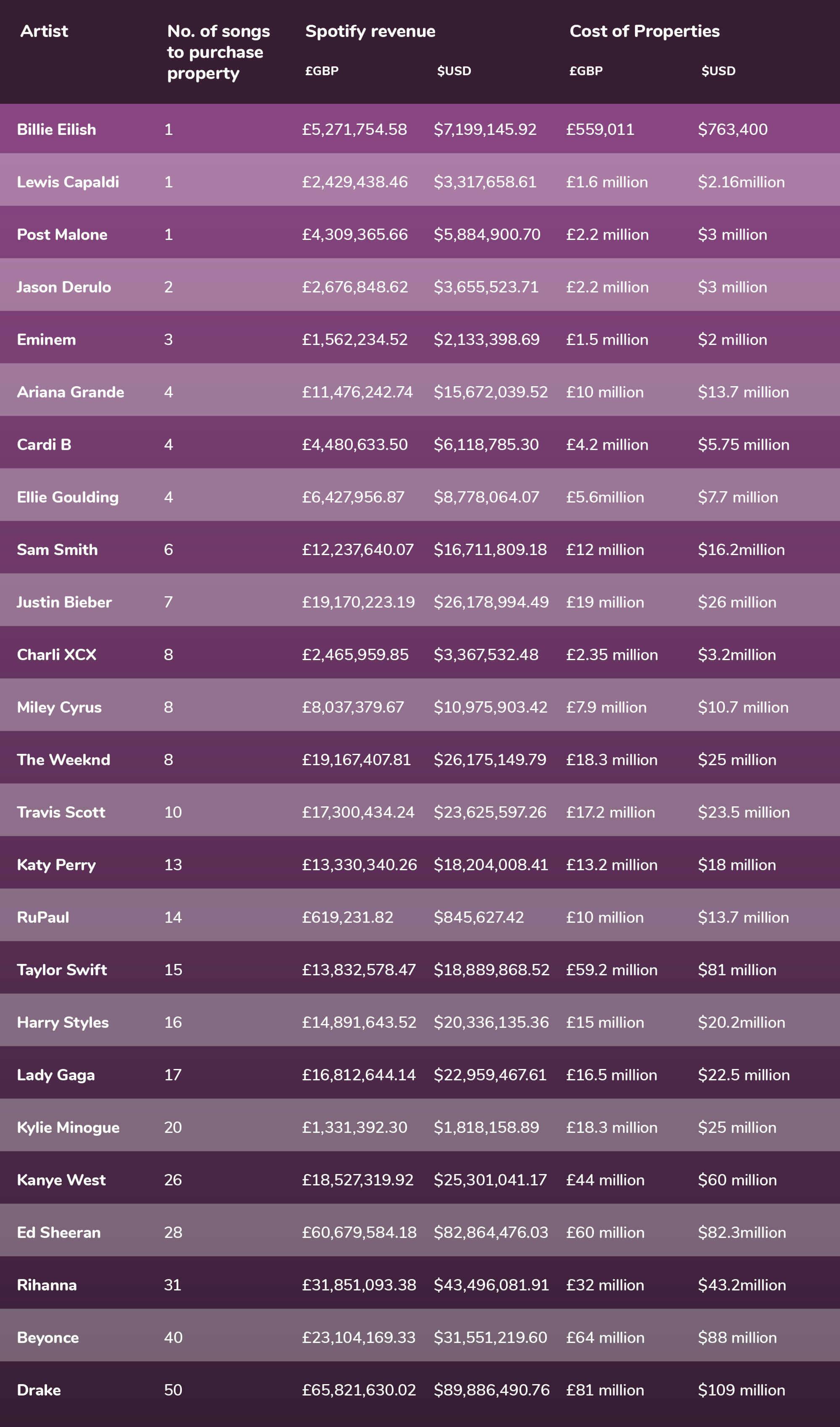This screenshot has height=1427, width=840.
Task: Select Taylor Swift's $81 million property cost
Action: click(x=736, y=970)
